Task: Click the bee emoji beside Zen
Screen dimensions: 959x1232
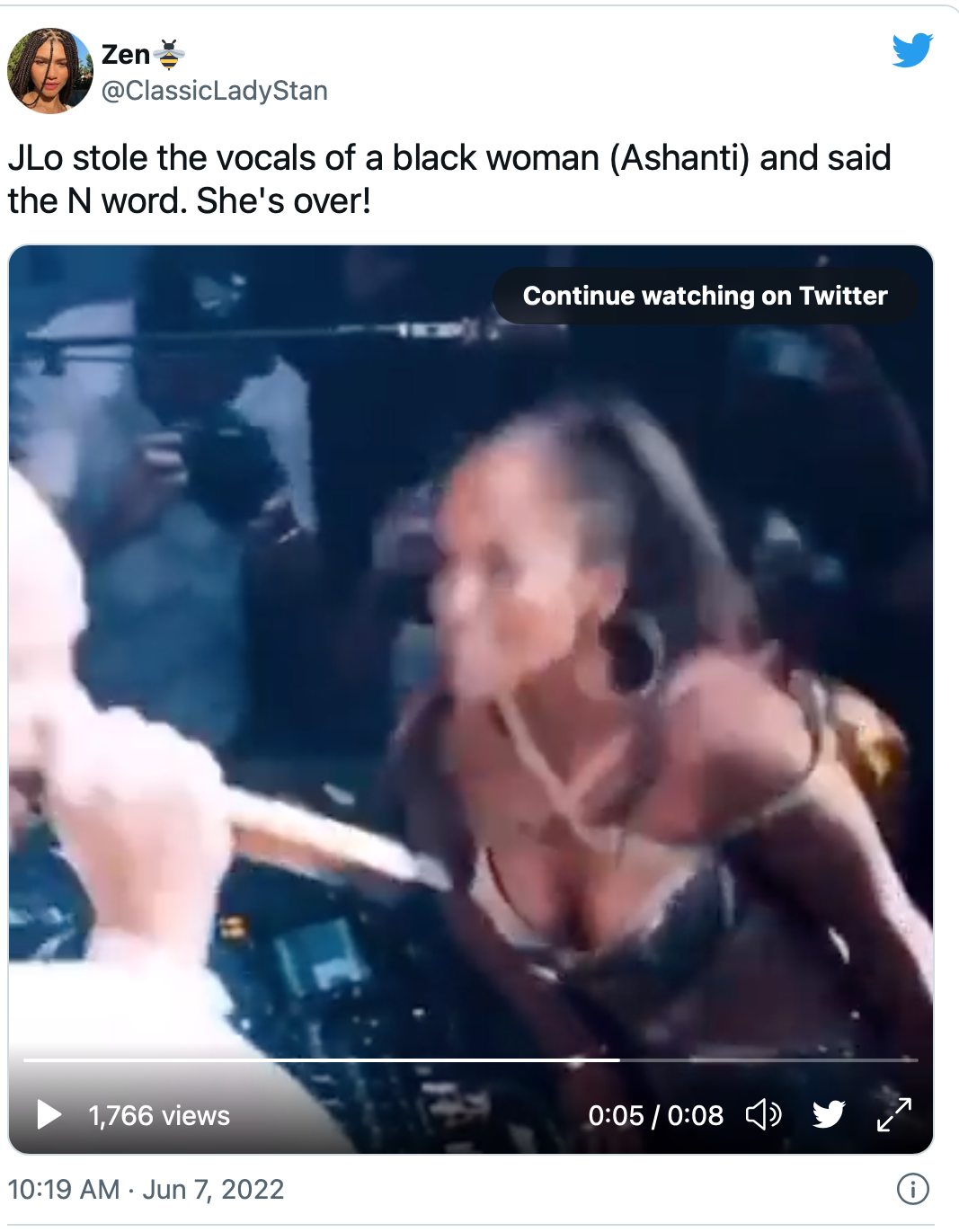Action: (169, 55)
